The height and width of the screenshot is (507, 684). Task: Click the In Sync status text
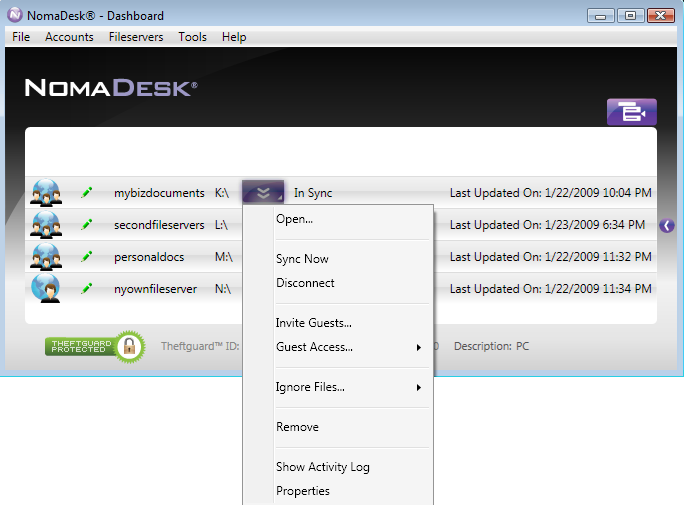(313, 193)
